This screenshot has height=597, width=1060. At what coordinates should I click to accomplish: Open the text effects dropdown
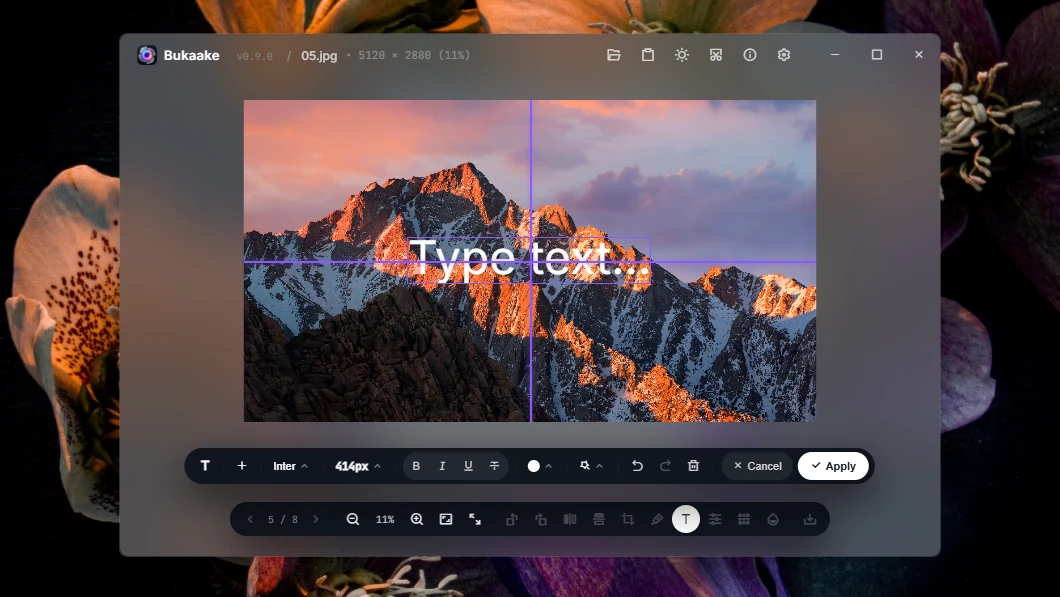point(591,466)
